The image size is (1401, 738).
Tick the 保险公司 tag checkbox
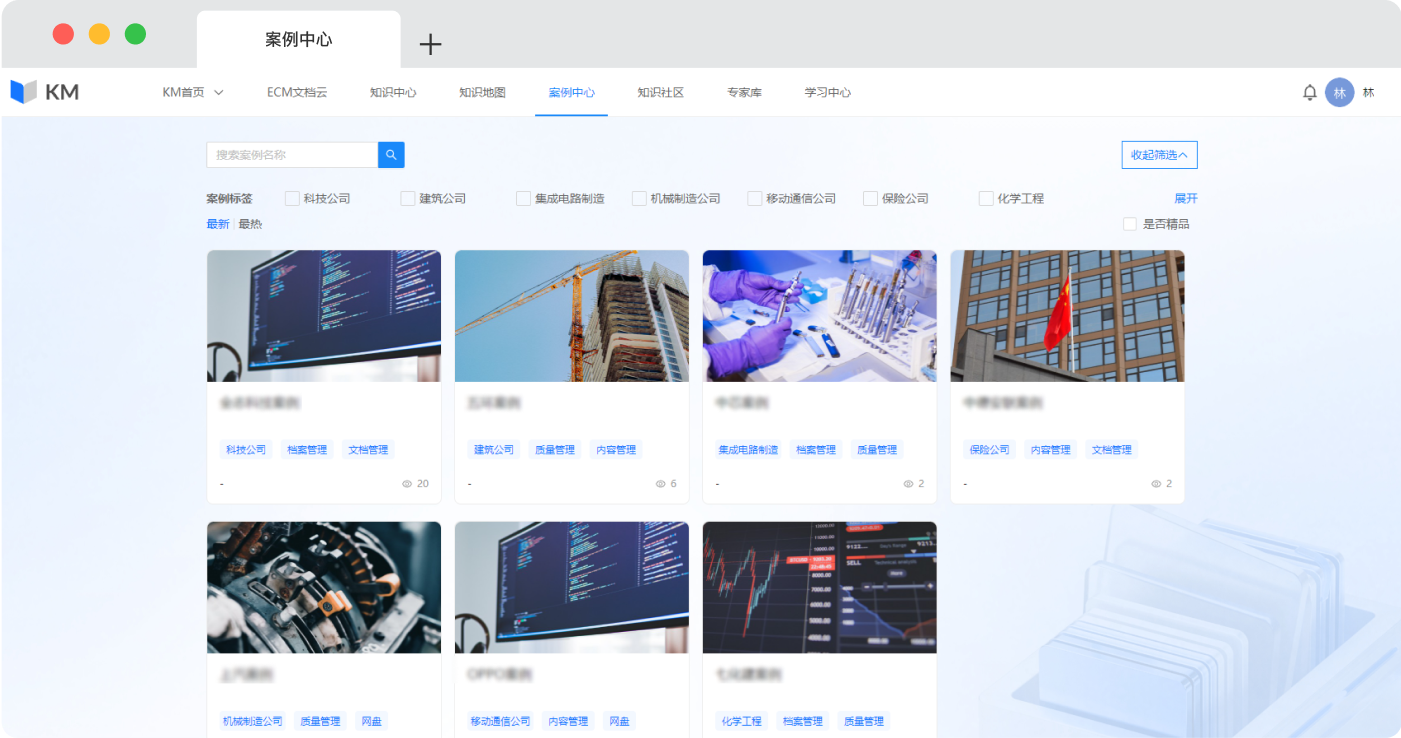tap(870, 198)
